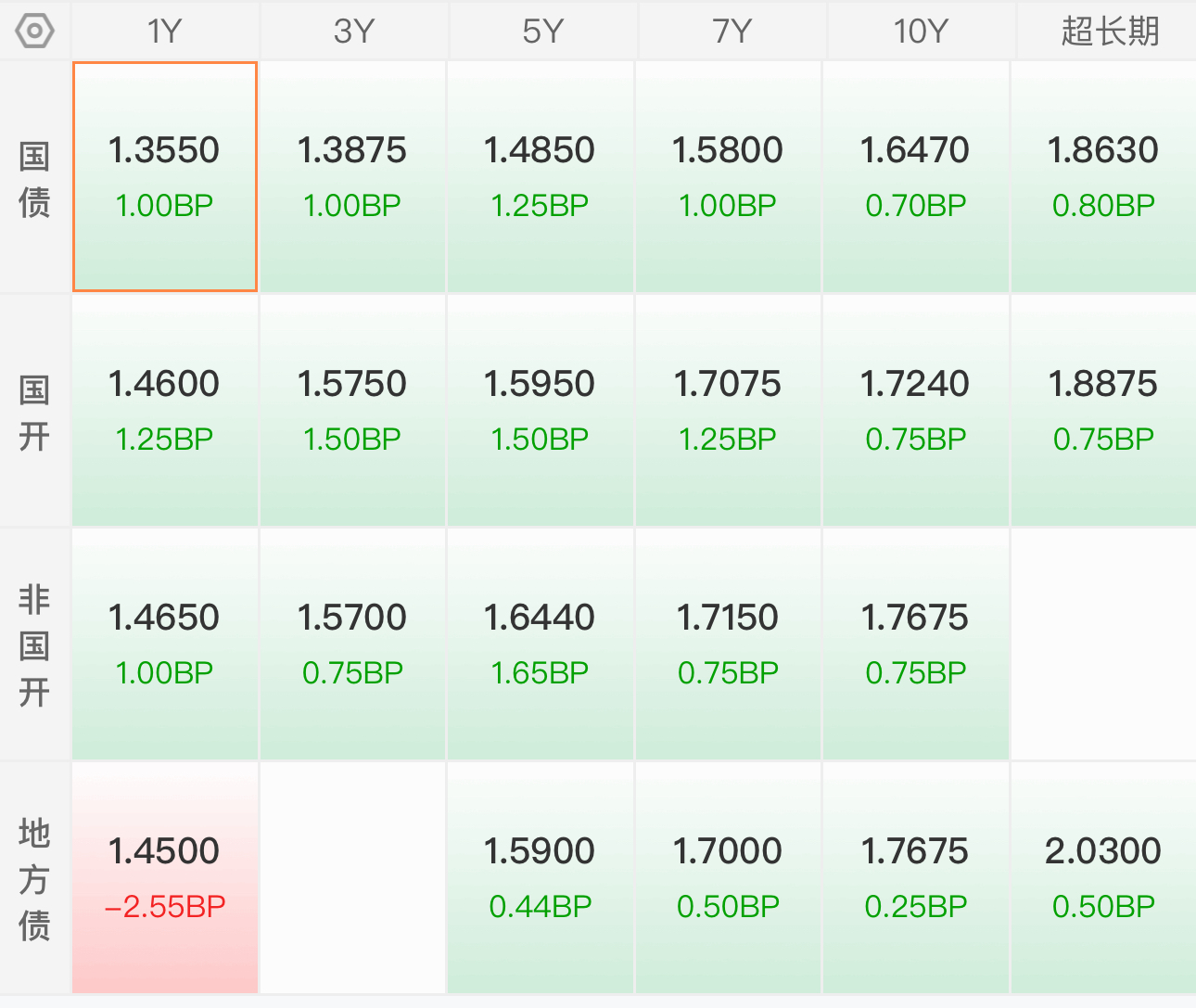
Task: Select the 国开 row label
Action: (x=34, y=412)
